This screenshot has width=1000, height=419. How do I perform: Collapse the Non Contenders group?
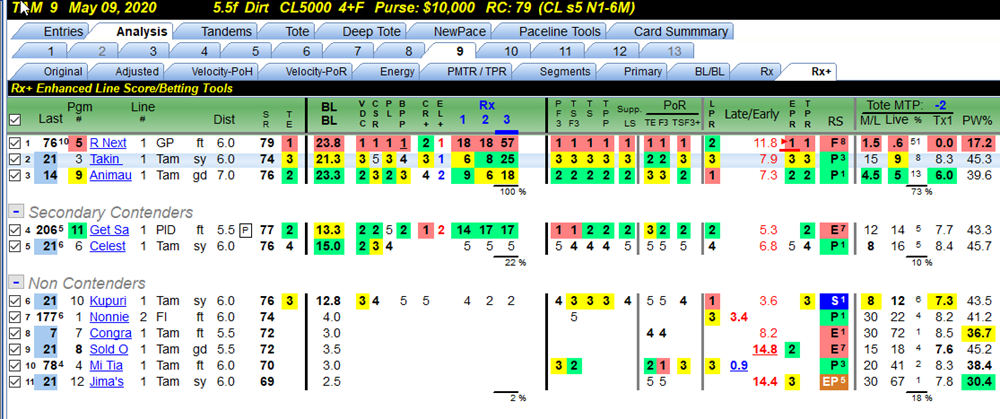tap(16, 283)
